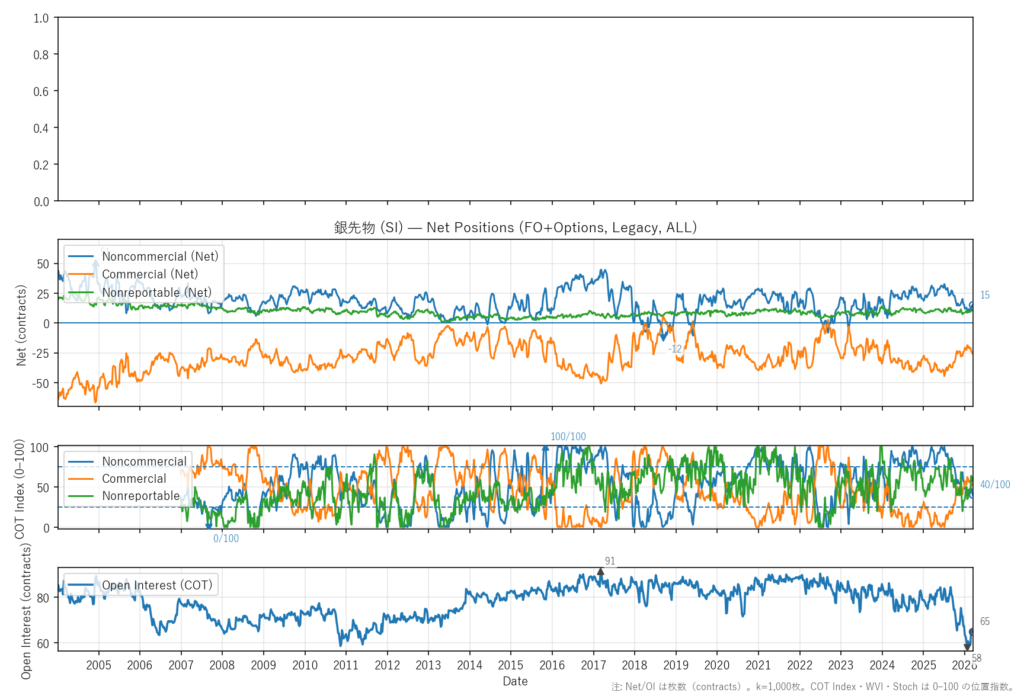Click the 65 end label on open interest chart

coord(984,622)
